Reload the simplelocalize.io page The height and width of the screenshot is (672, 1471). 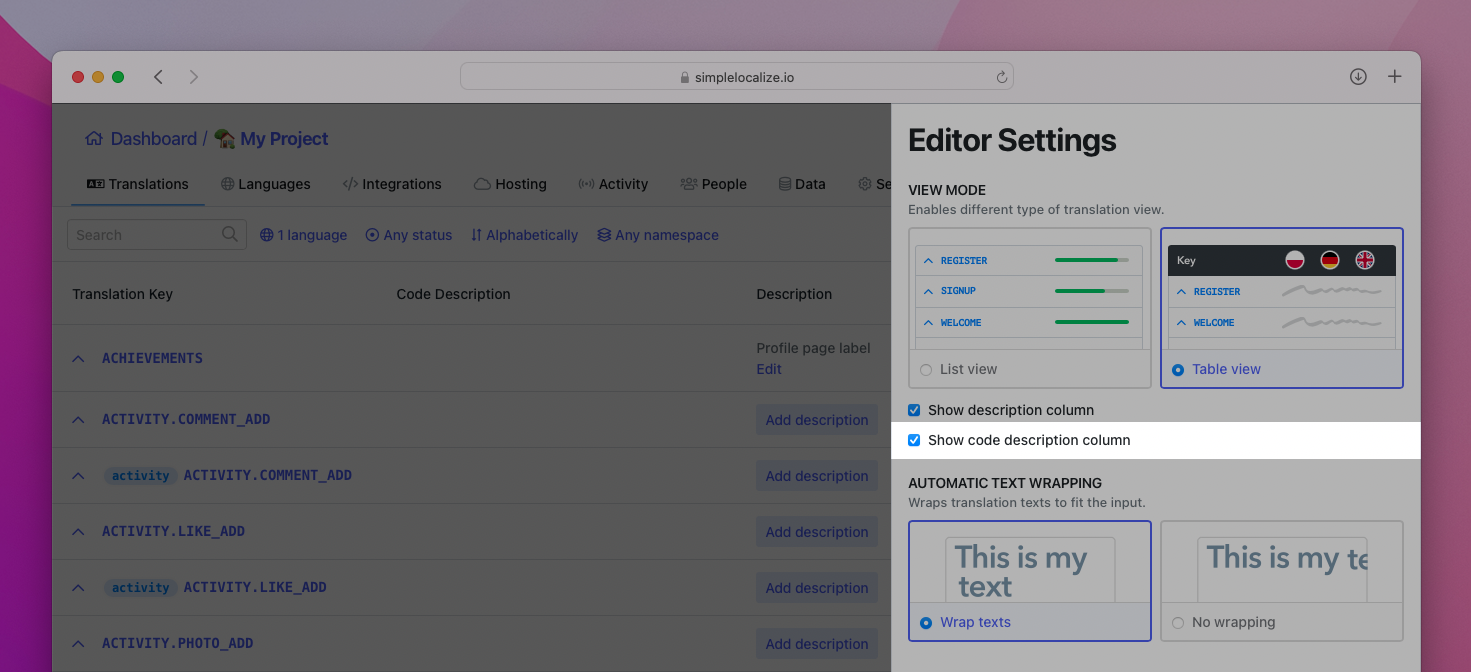(1001, 77)
